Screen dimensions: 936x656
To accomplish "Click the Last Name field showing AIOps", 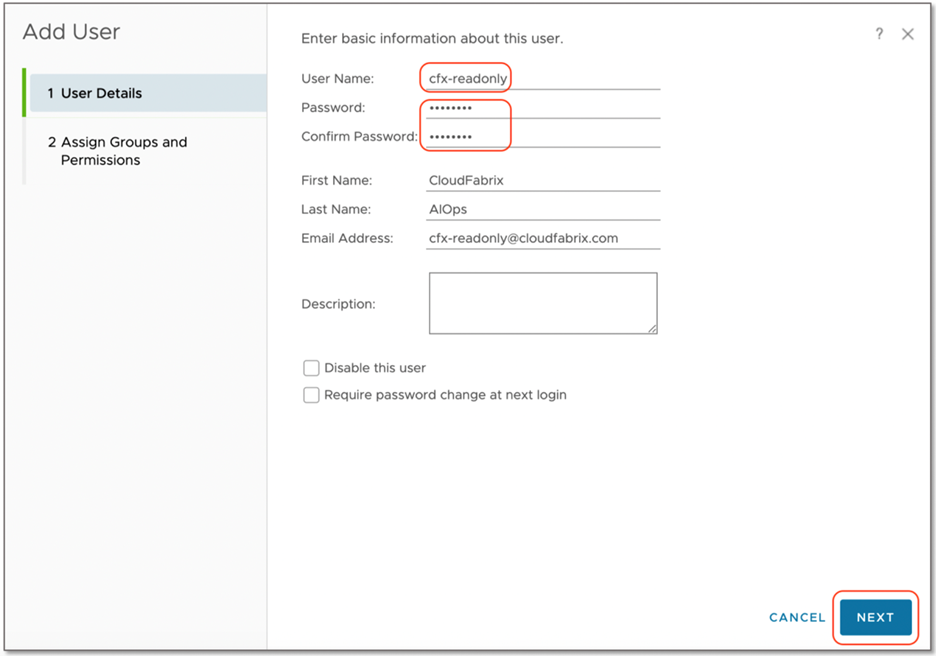I will (x=540, y=209).
